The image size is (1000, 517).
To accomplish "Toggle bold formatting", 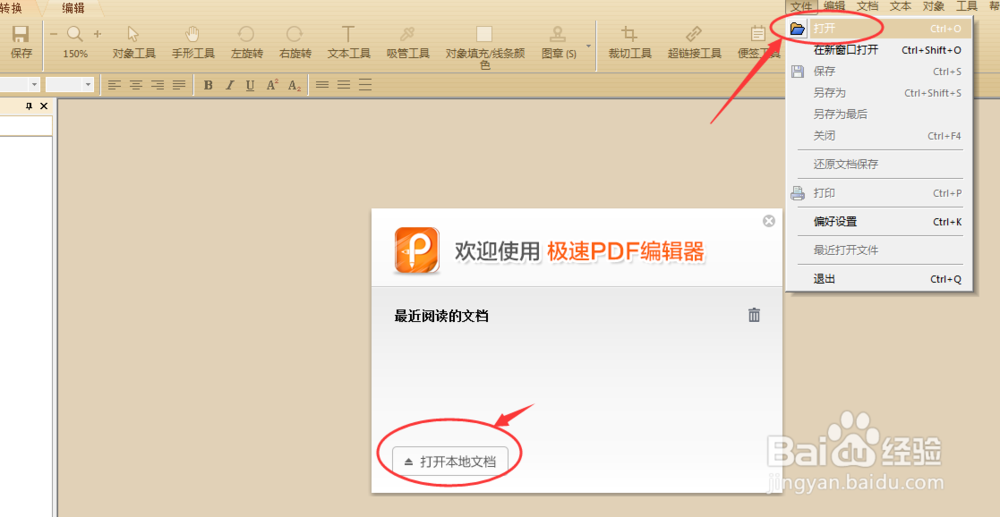I will point(208,85).
